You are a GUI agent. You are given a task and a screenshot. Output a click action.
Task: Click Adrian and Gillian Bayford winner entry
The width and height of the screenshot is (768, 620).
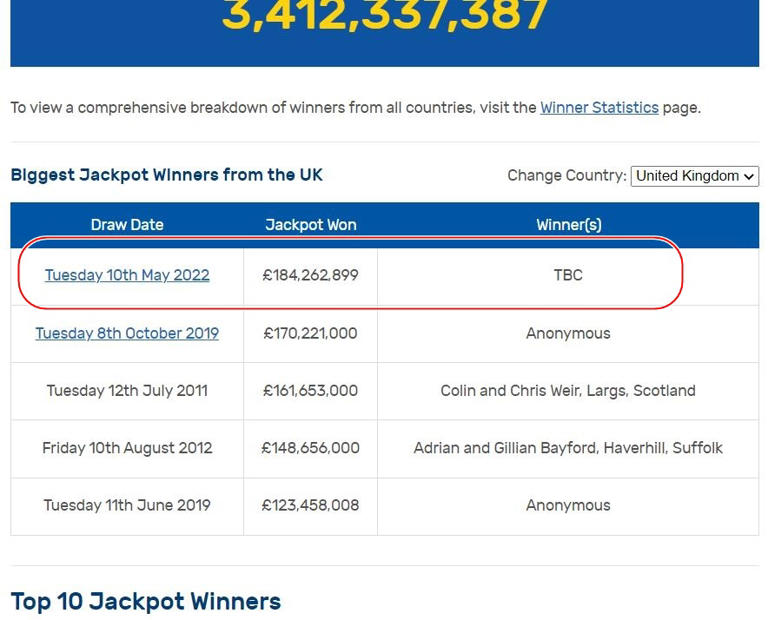568,448
